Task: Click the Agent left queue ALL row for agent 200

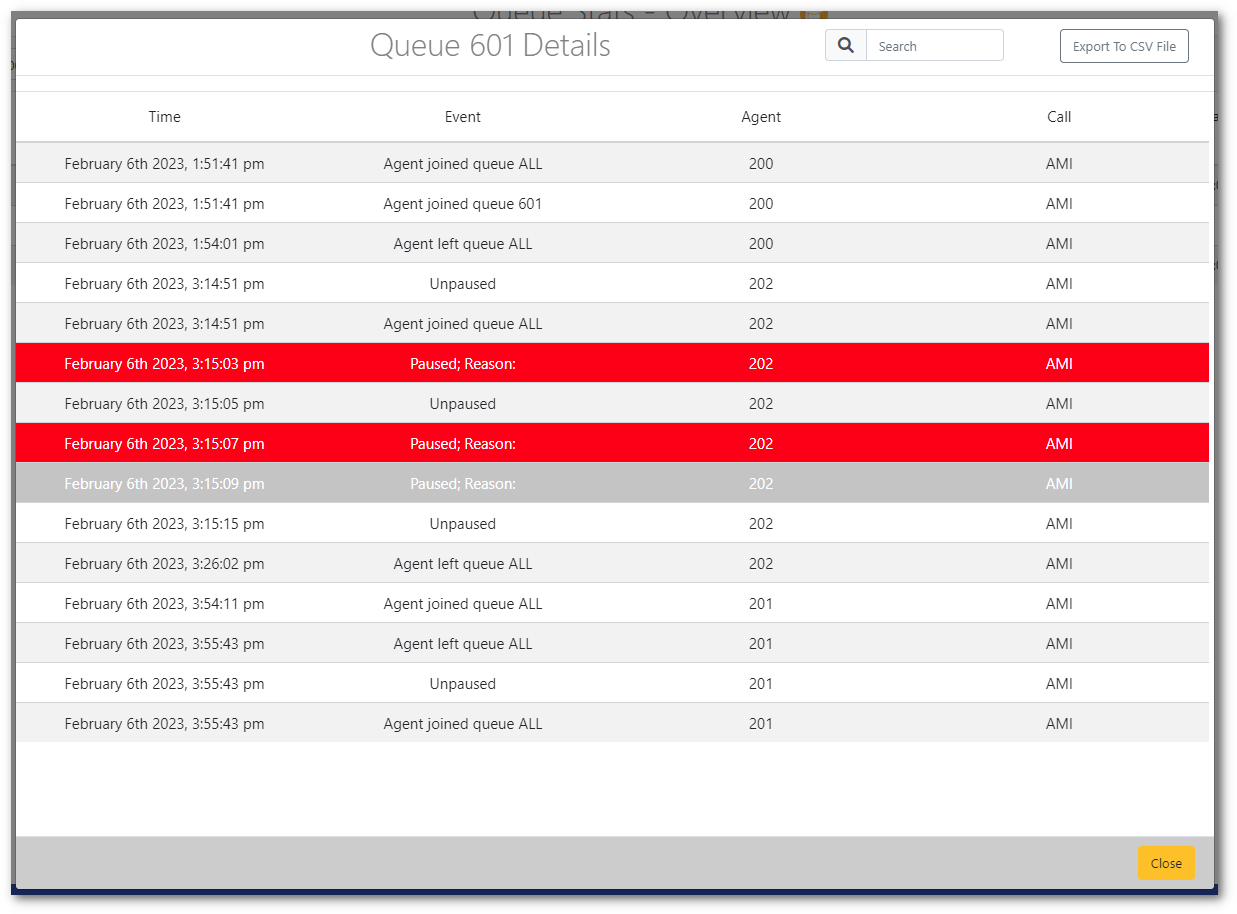Action: click(462, 243)
